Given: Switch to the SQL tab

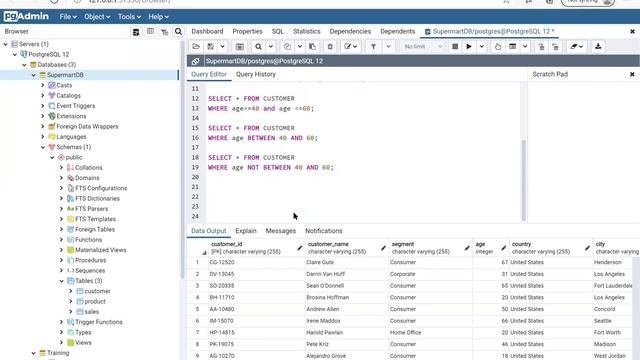Looking at the screenshot, I should coord(278,31).
